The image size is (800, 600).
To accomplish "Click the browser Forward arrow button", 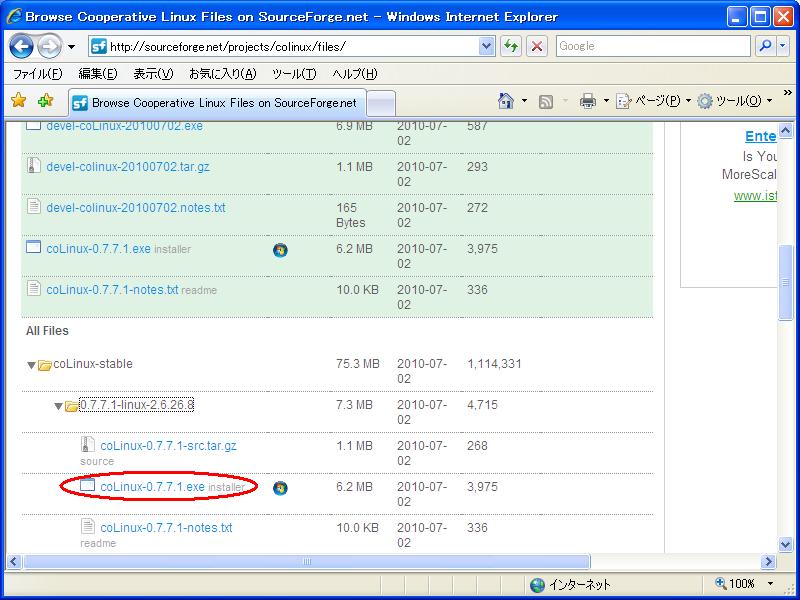I will (49, 47).
